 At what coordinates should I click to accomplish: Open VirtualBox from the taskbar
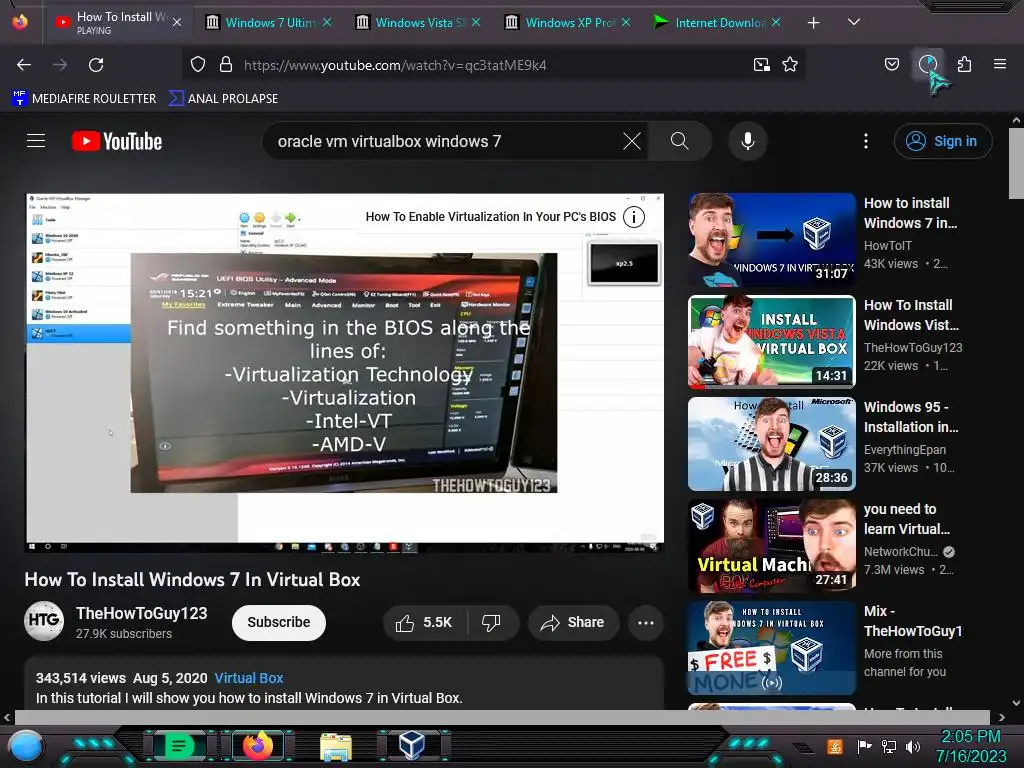pyautogui.click(x=412, y=745)
